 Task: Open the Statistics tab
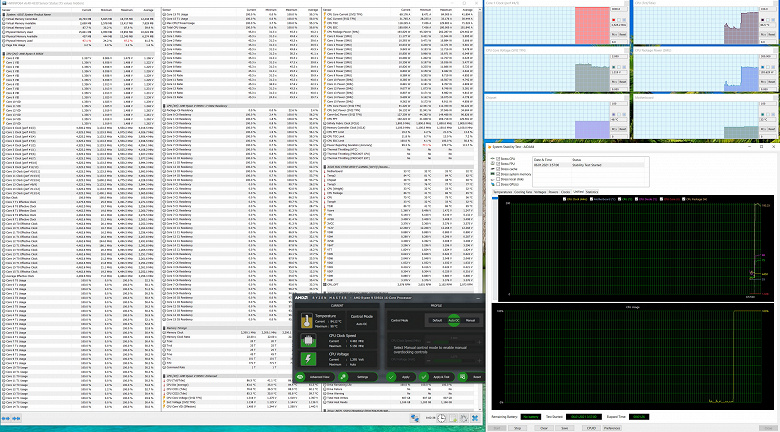pos(592,192)
